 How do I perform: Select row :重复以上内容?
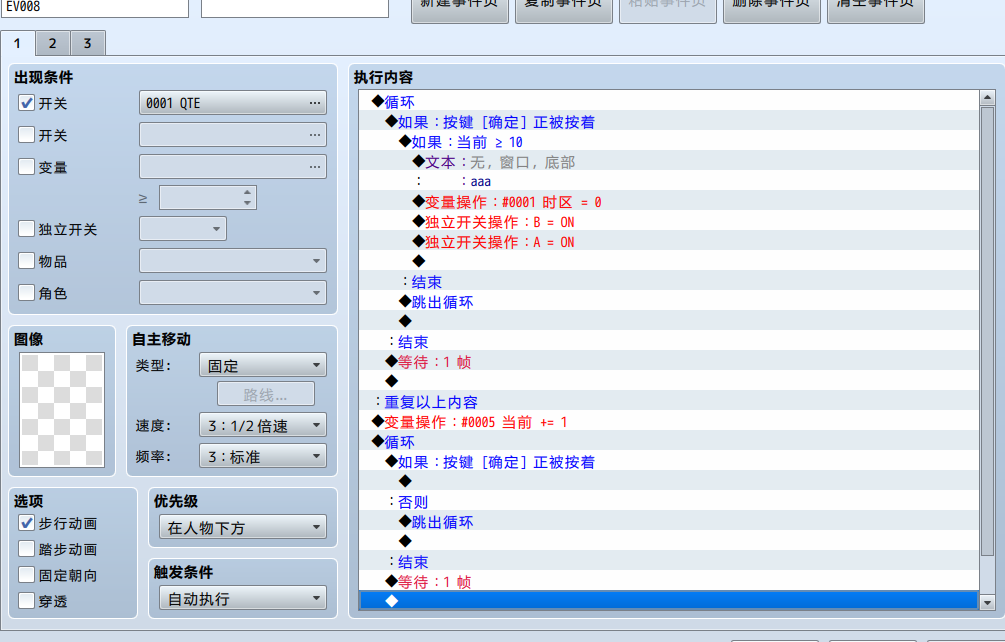pos(669,402)
